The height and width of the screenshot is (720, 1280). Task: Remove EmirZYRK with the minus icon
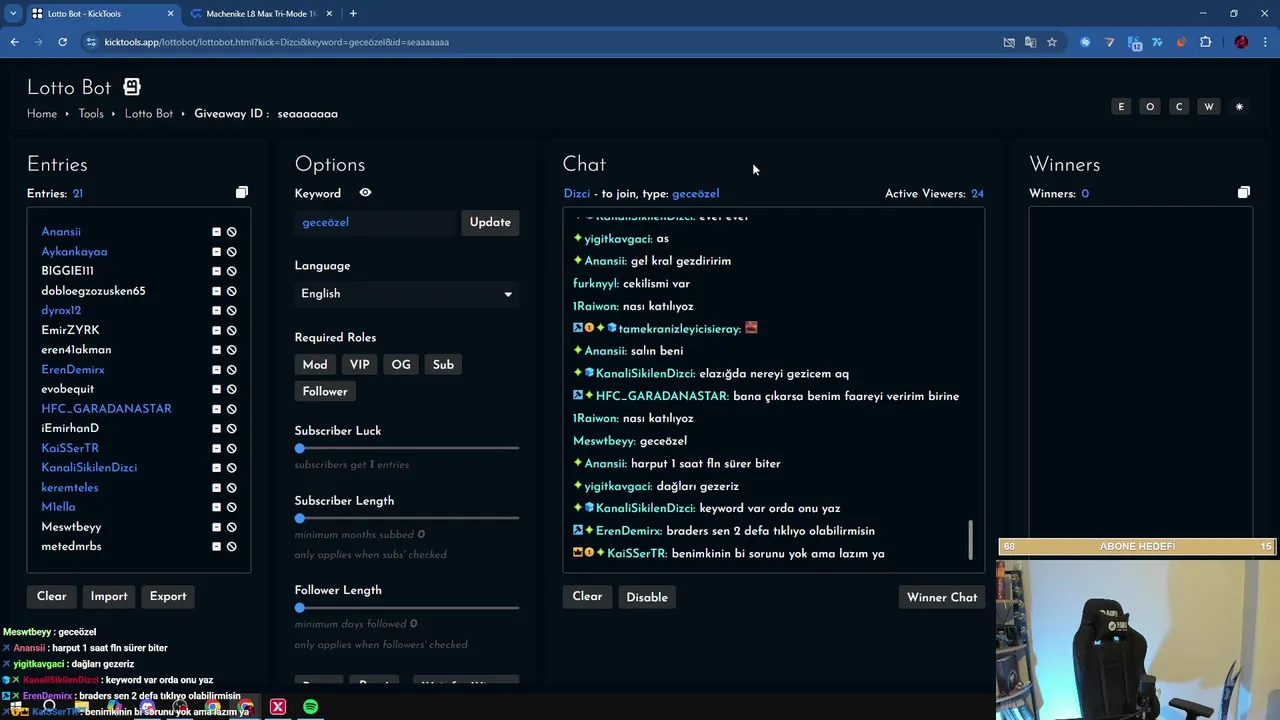click(216, 330)
